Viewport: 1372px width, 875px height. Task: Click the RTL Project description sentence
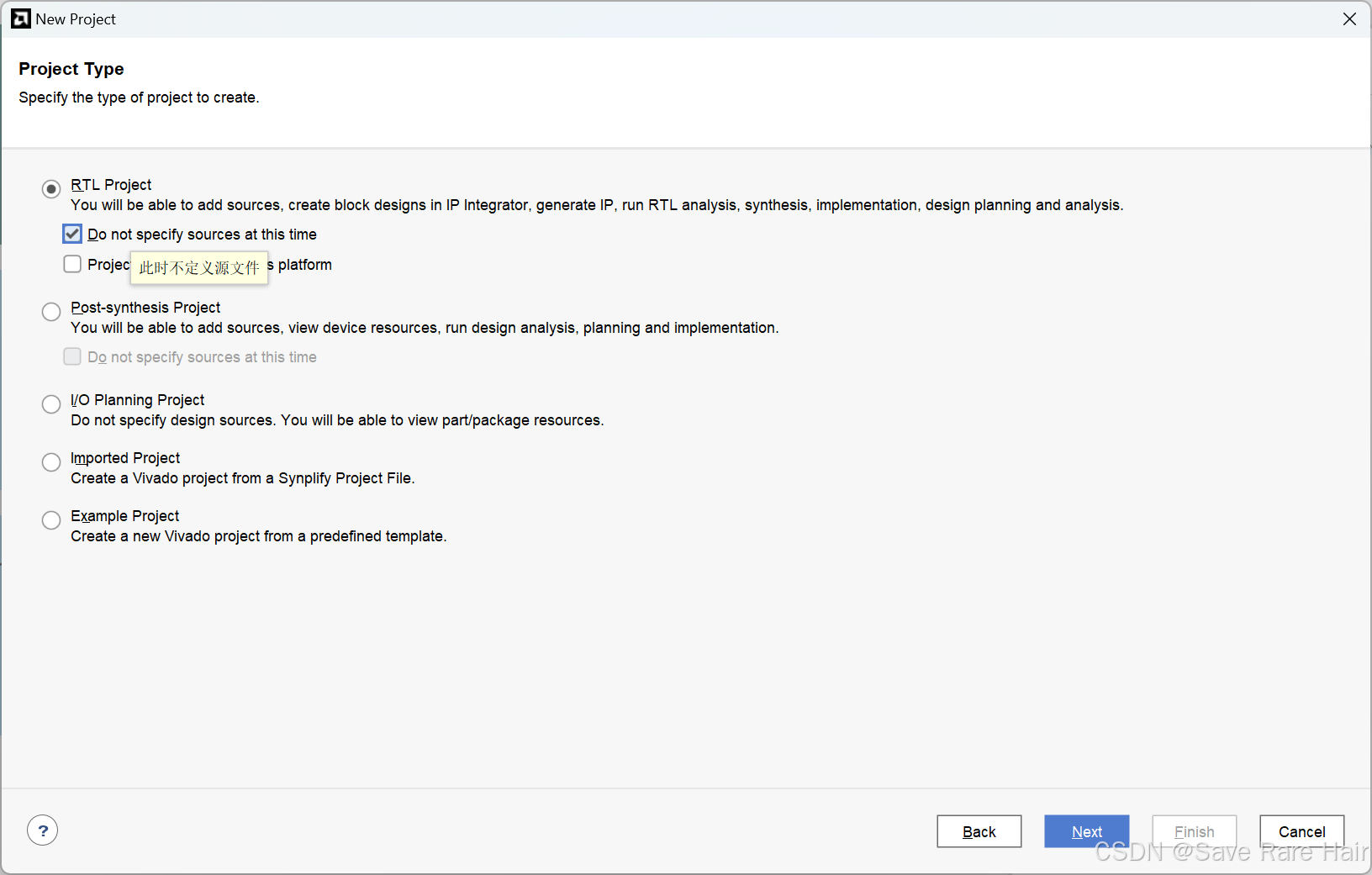(597, 205)
